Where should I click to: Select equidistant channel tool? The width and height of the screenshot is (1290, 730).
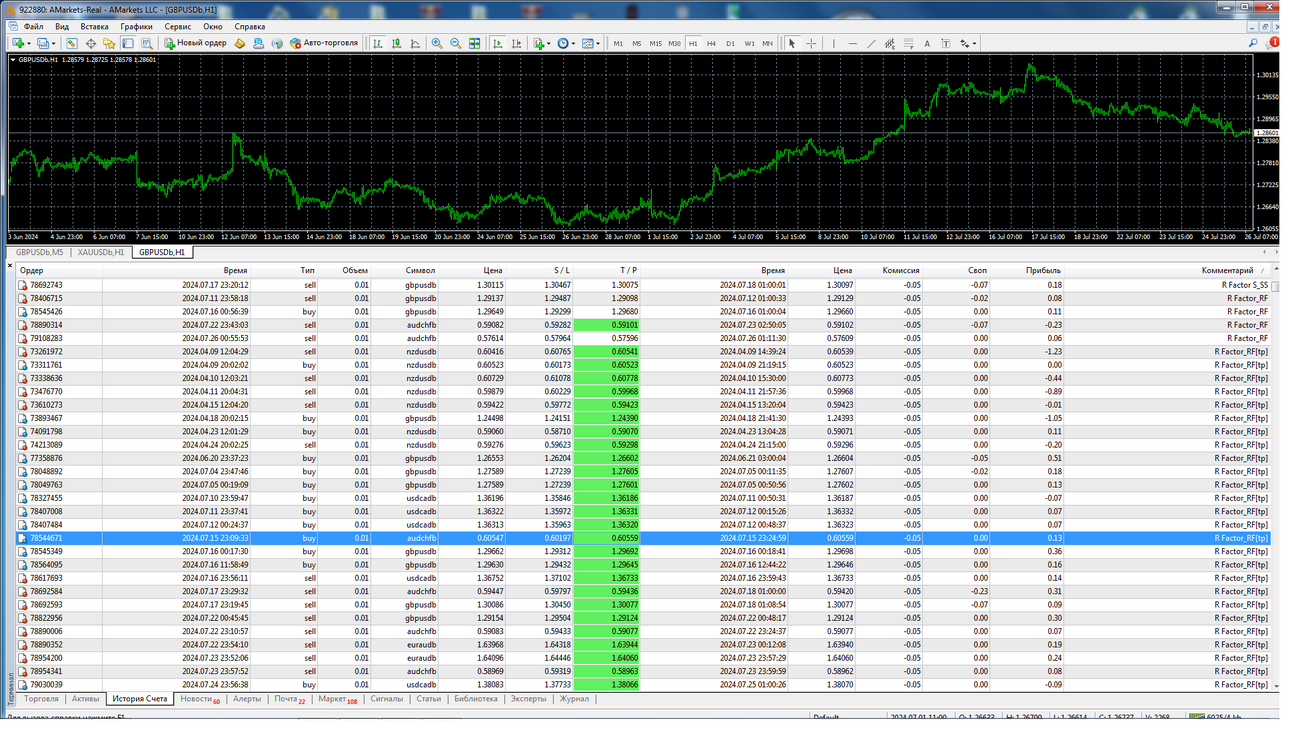(x=889, y=43)
